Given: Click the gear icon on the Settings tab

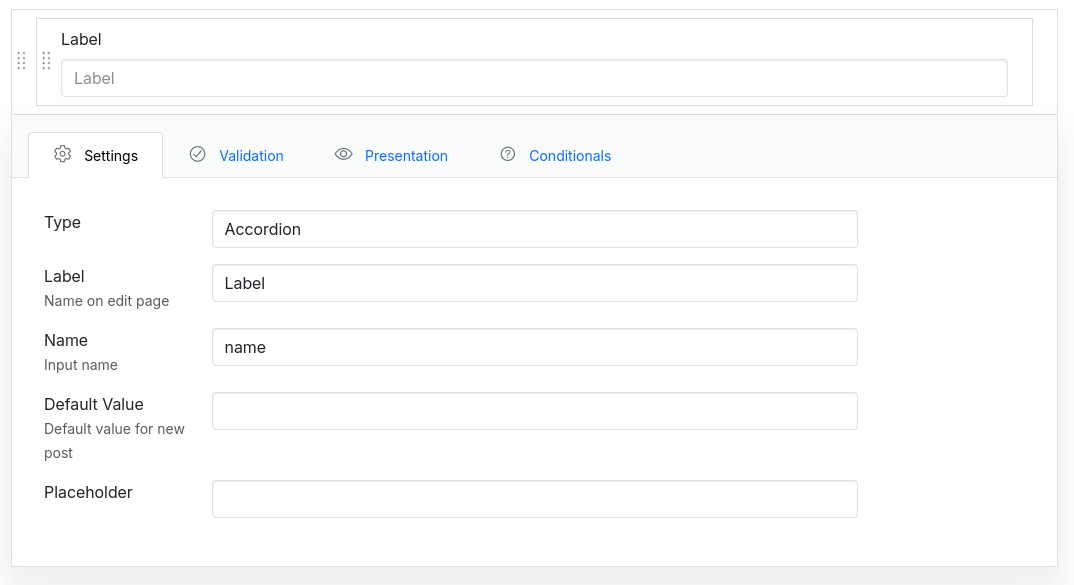Looking at the screenshot, I should point(63,154).
